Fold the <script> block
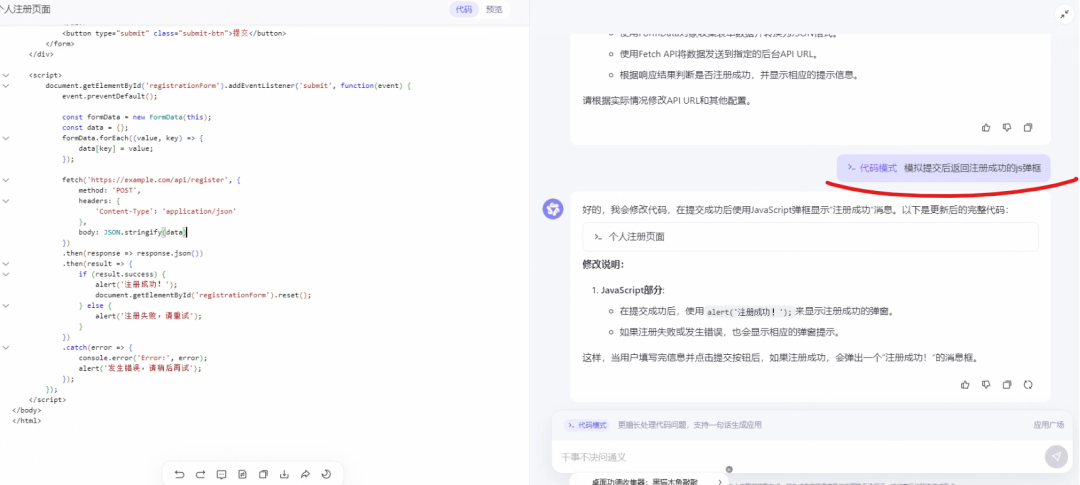 [6, 75]
